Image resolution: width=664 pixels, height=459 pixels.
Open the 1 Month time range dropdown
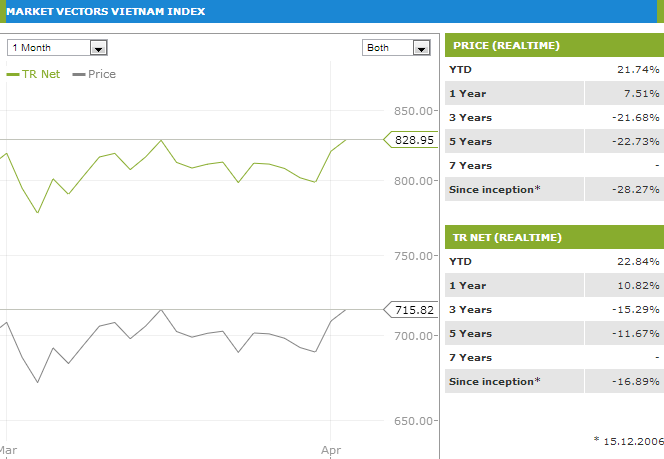click(x=57, y=47)
